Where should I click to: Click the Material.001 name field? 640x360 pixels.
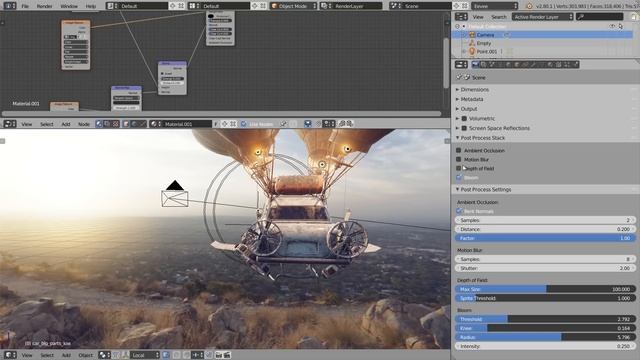[x=188, y=124]
